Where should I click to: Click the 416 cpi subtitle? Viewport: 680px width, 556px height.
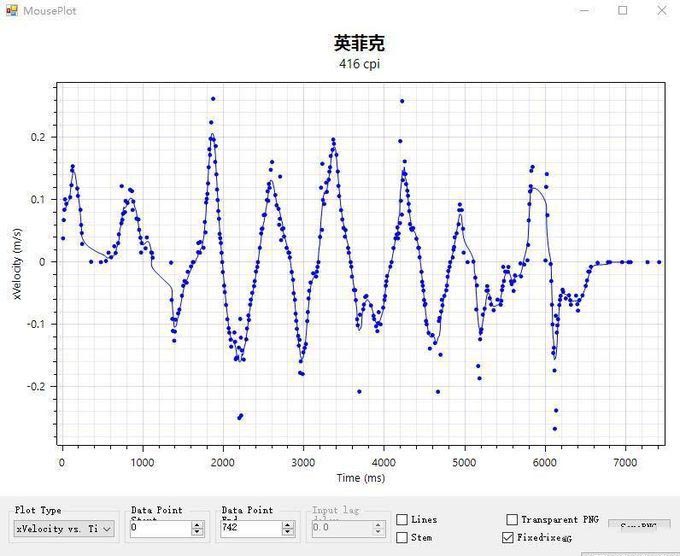(x=360, y=64)
